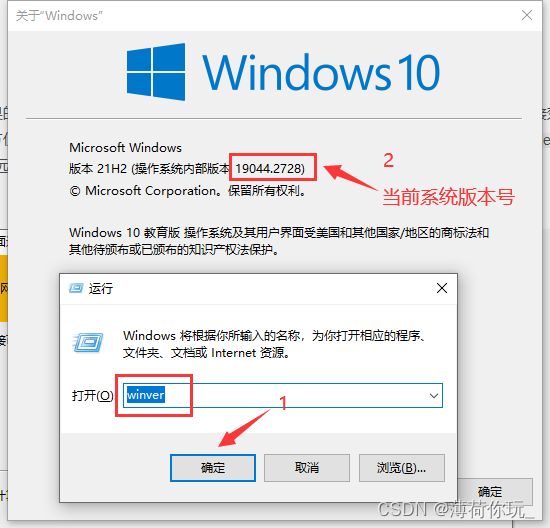Click the large Run program icon
The height and width of the screenshot is (528, 550).
(88, 342)
